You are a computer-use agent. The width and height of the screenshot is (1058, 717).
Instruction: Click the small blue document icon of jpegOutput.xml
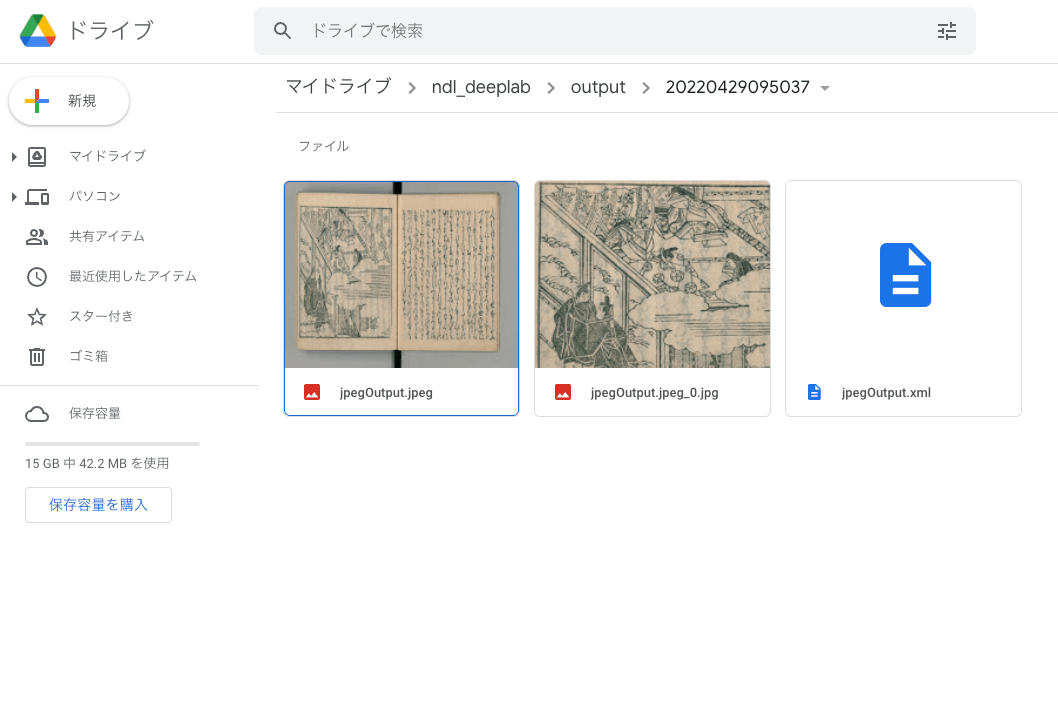[814, 393]
